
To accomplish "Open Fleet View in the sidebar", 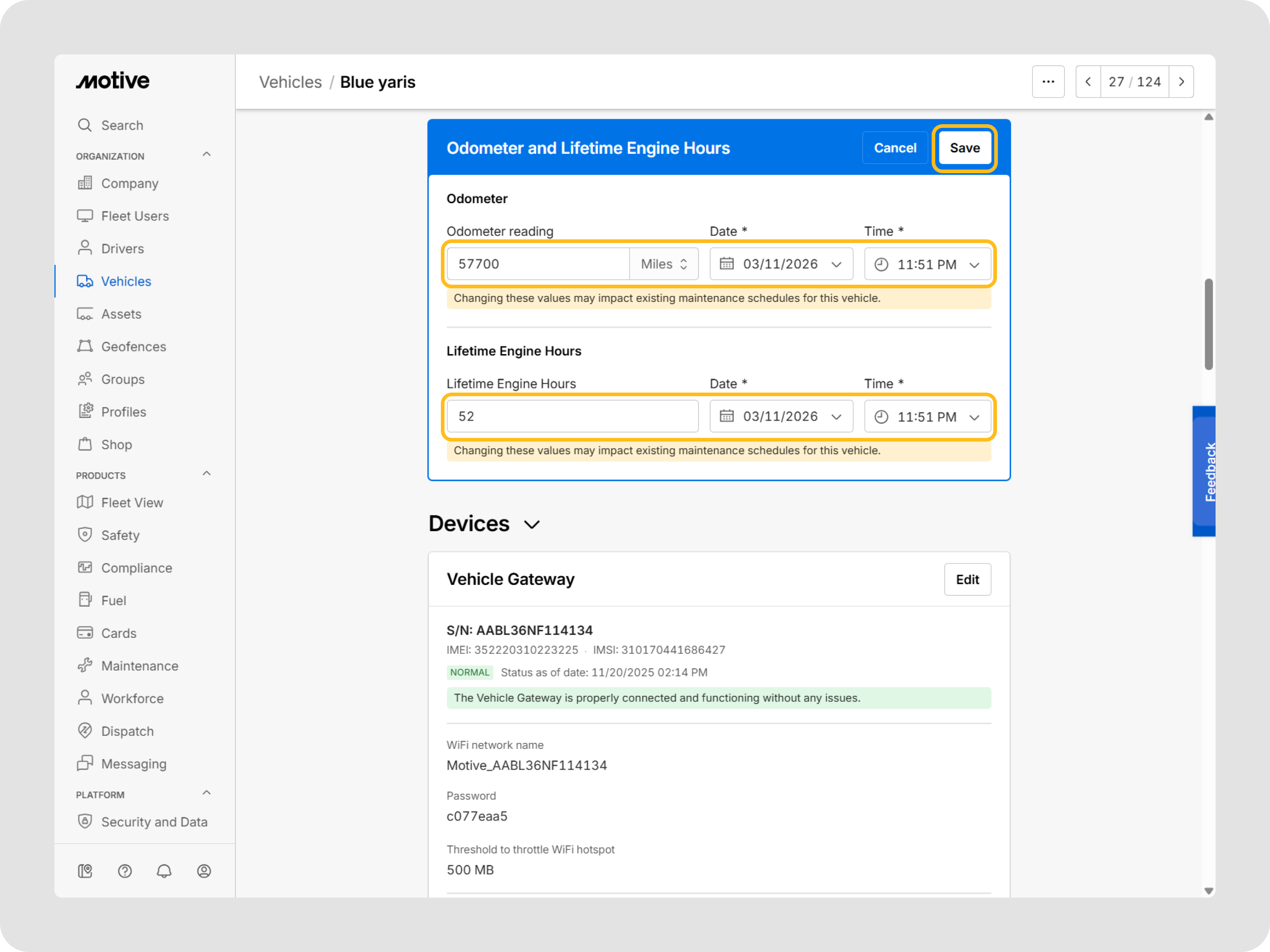I will tap(132, 503).
